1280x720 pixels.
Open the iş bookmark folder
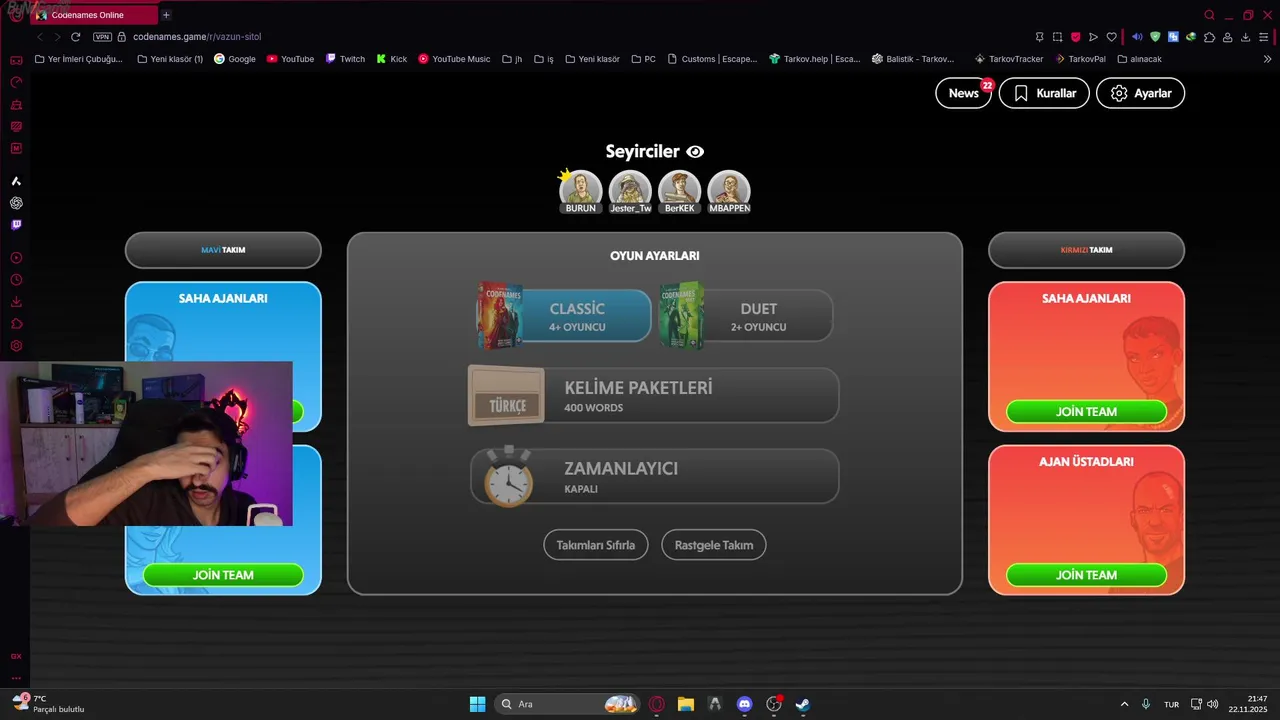pyautogui.click(x=544, y=59)
